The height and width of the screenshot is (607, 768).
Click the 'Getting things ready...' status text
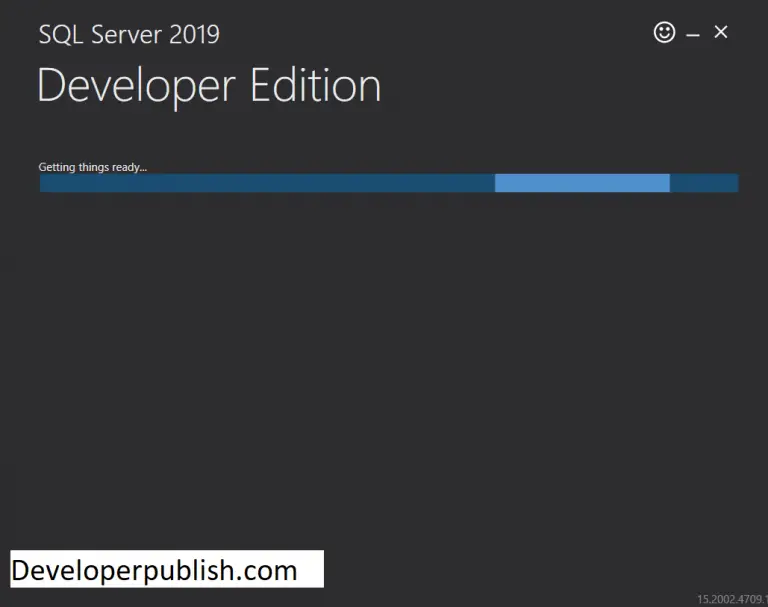[93, 167]
